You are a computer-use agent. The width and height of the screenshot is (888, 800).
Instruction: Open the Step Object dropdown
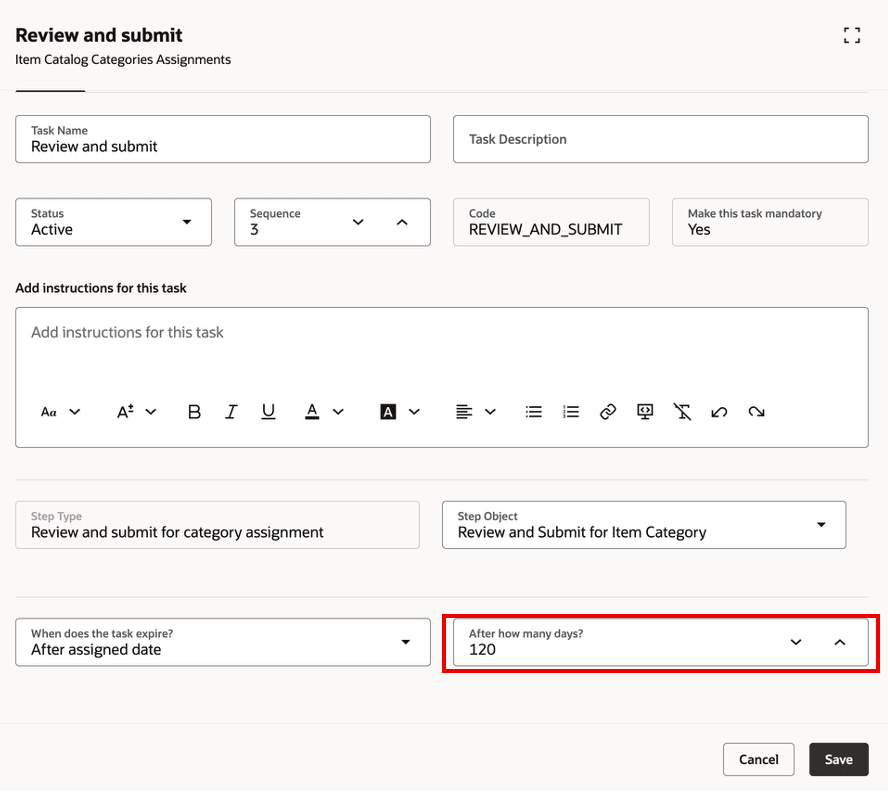821,525
